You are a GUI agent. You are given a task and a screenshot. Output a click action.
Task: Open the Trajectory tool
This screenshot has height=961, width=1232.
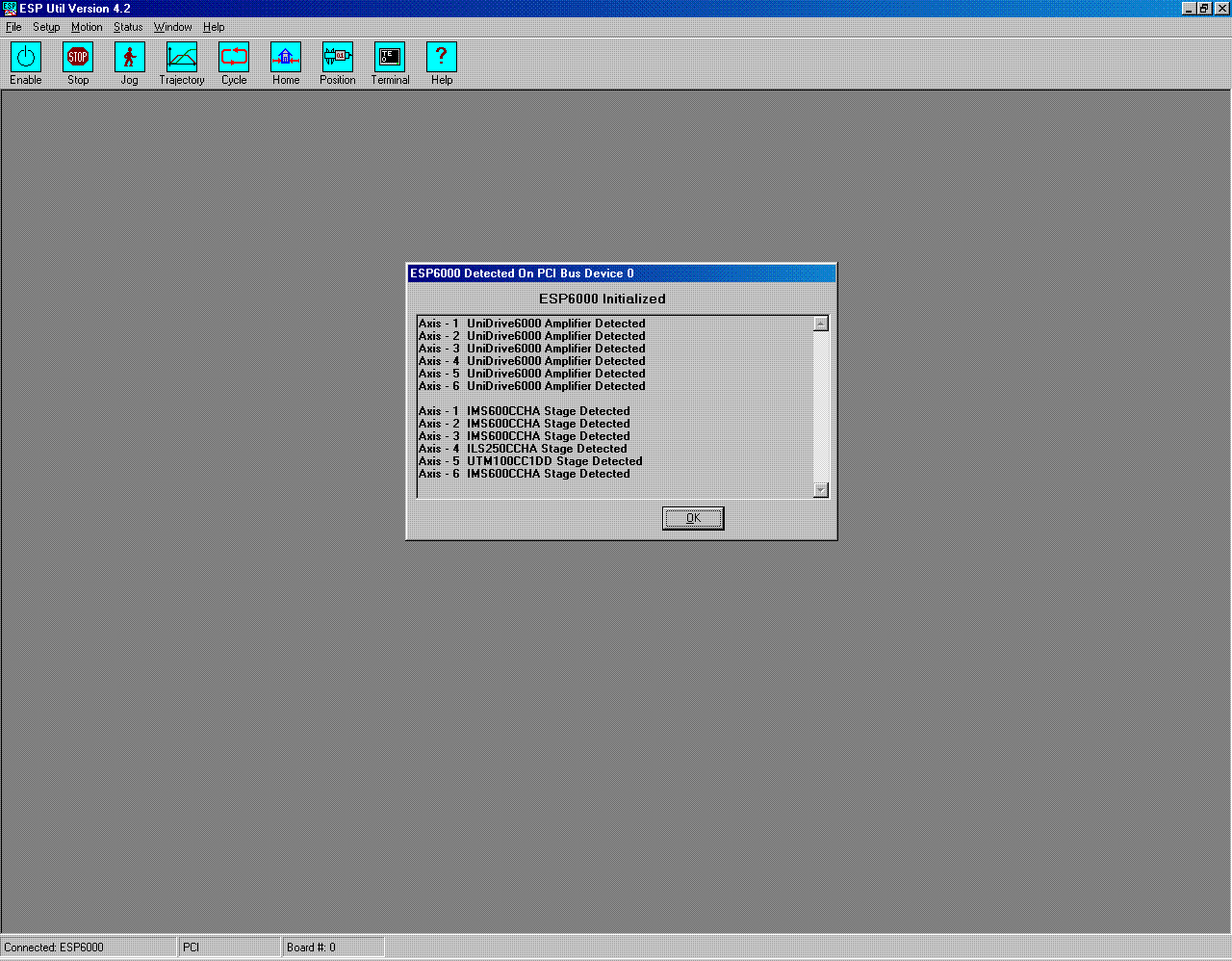tap(182, 57)
